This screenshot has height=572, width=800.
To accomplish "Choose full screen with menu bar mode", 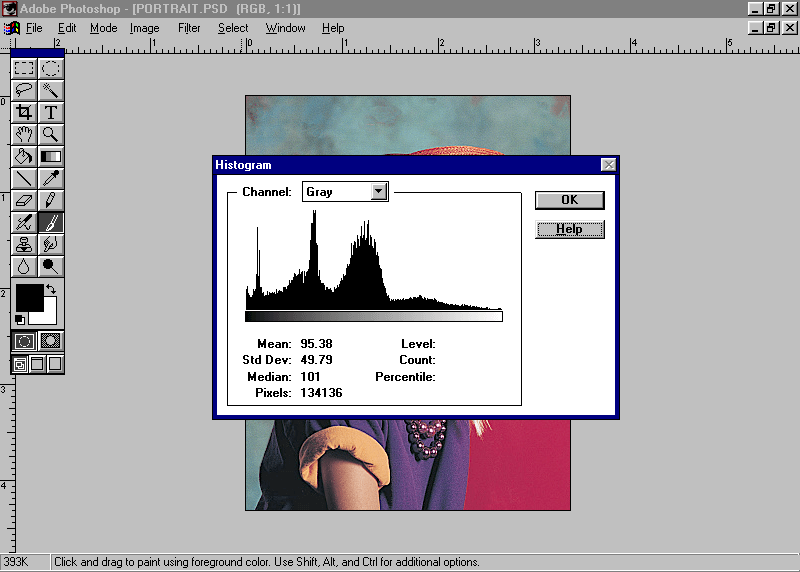I will [37, 364].
